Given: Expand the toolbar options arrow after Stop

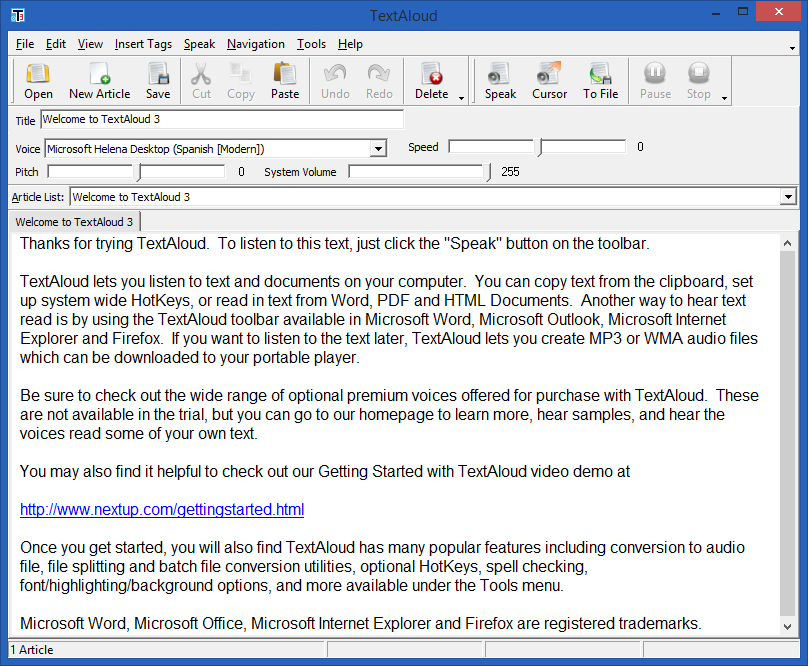Looking at the screenshot, I should click(x=724, y=98).
